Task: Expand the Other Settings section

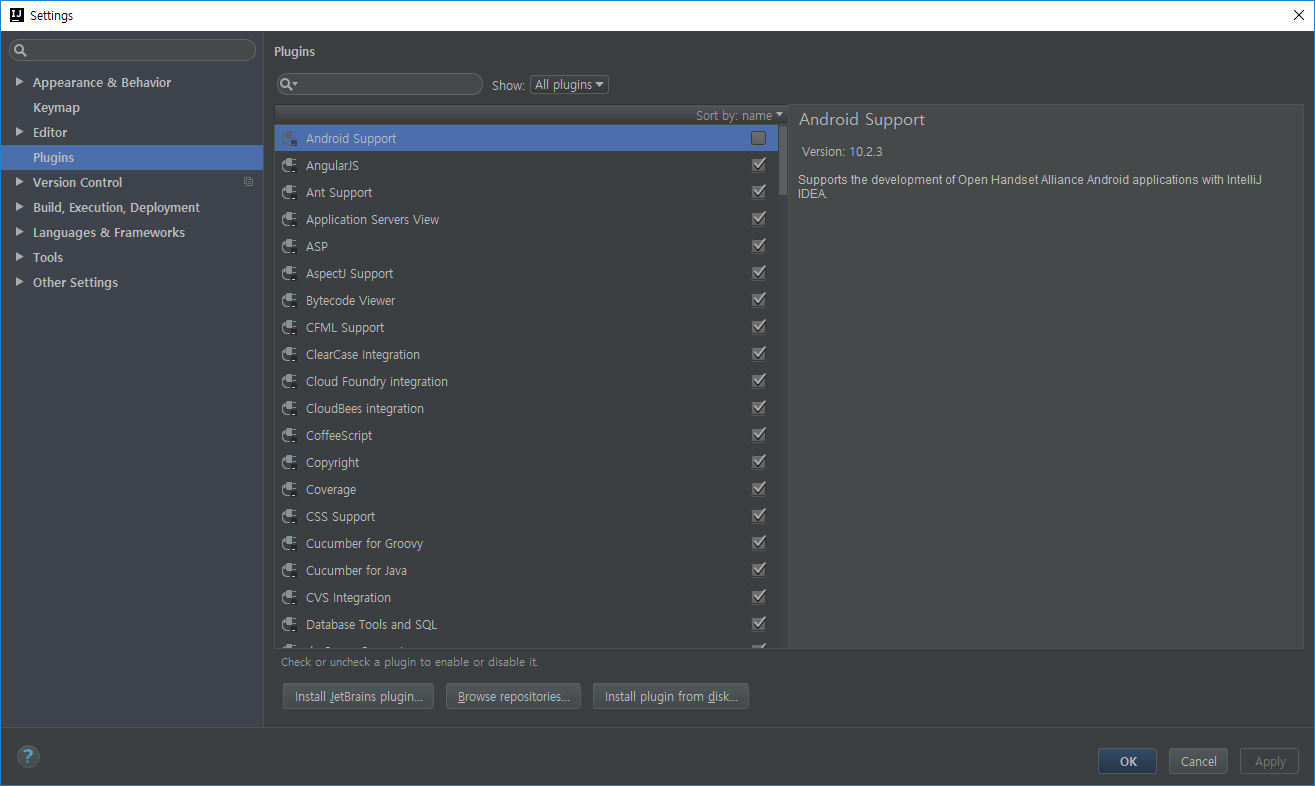Action: click(19, 282)
